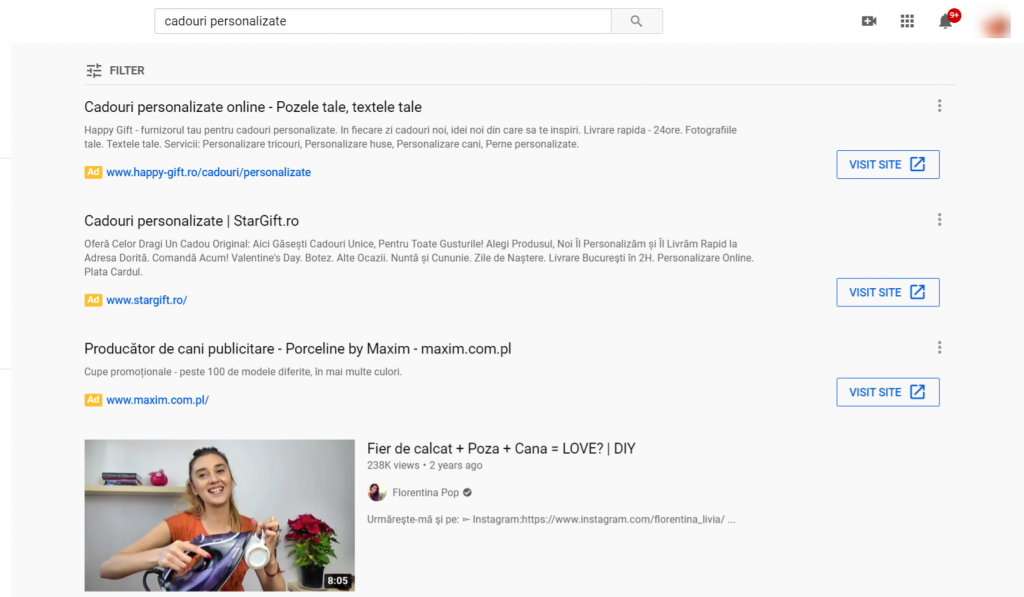Click Florentina Pop channel avatar
Screen dimensions: 1024x597
[376, 492]
